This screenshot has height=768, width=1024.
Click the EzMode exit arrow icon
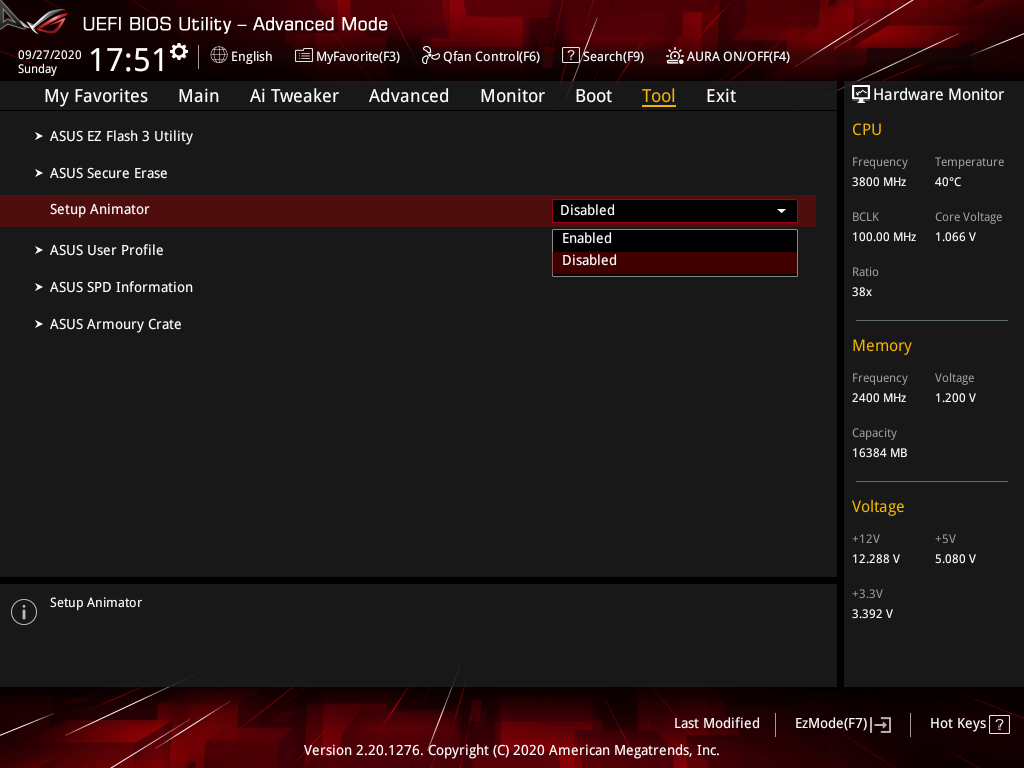[881, 724]
